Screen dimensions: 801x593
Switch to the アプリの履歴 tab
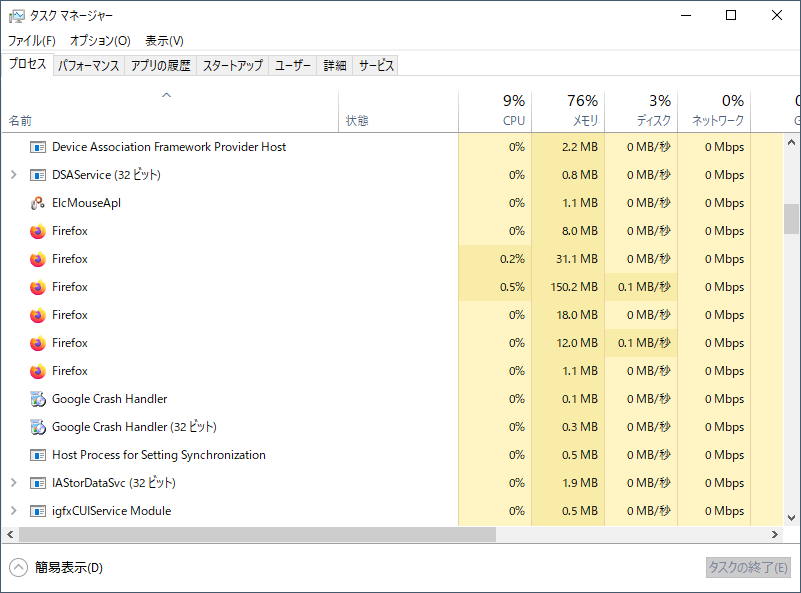(160, 65)
